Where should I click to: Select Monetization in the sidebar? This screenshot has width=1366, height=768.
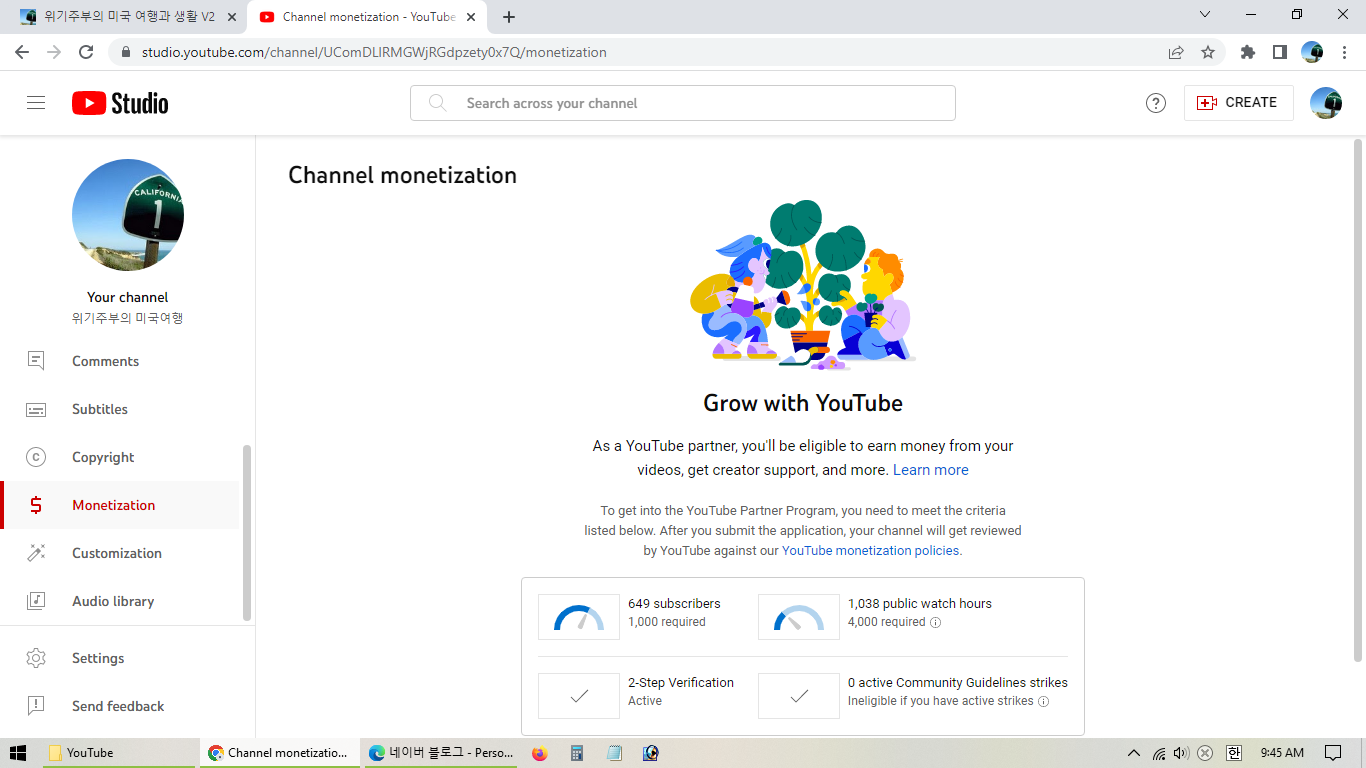(x=120, y=505)
